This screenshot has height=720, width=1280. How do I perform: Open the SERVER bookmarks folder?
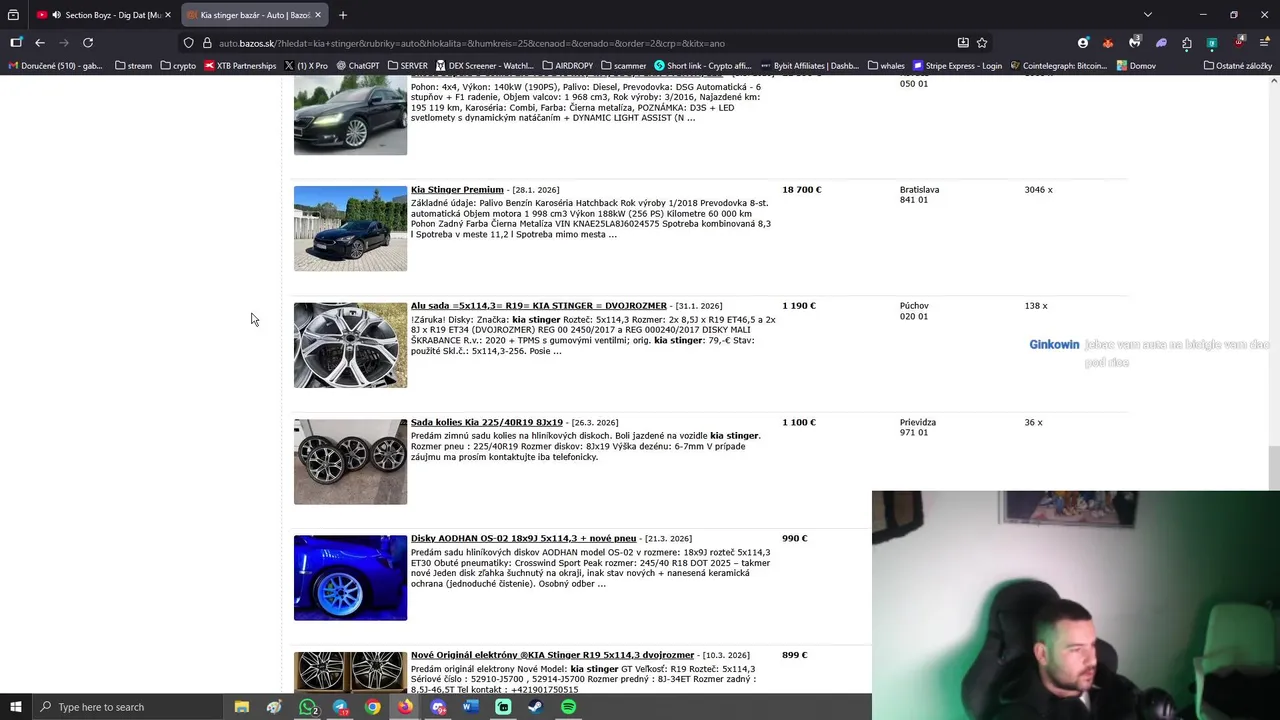coord(407,66)
